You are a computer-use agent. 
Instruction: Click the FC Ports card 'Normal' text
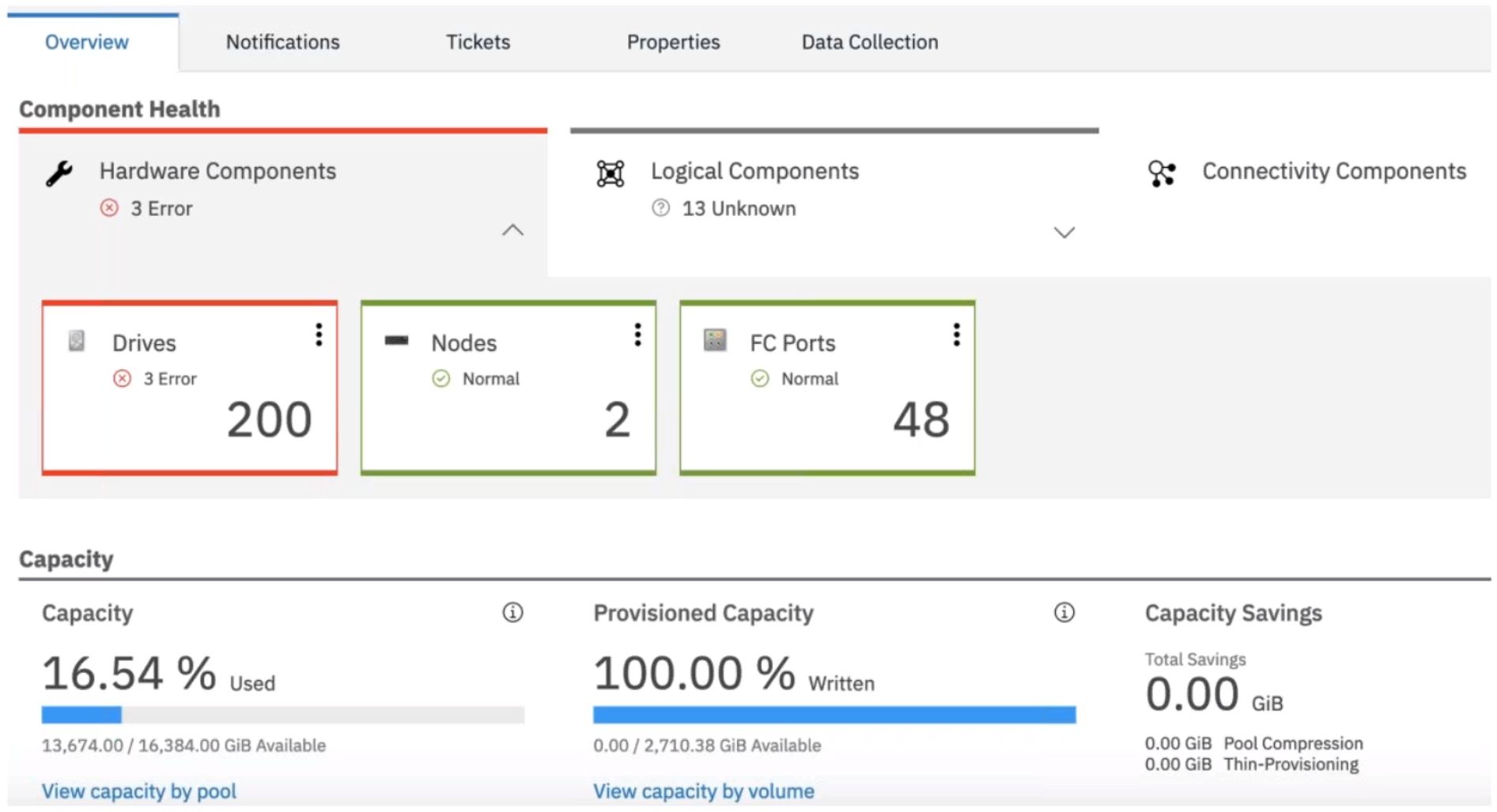pyautogui.click(x=810, y=379)
